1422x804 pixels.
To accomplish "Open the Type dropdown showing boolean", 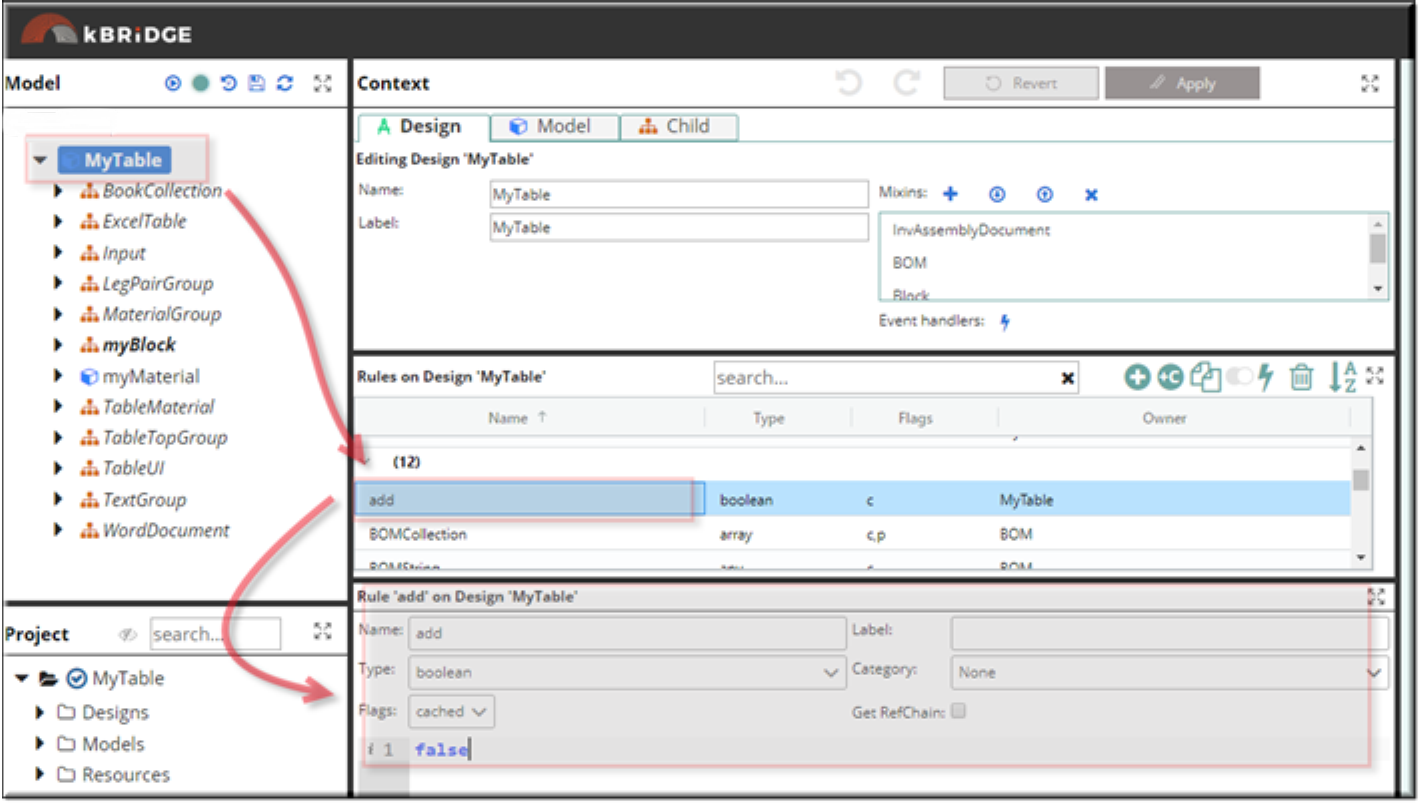I will coord(627,673).
